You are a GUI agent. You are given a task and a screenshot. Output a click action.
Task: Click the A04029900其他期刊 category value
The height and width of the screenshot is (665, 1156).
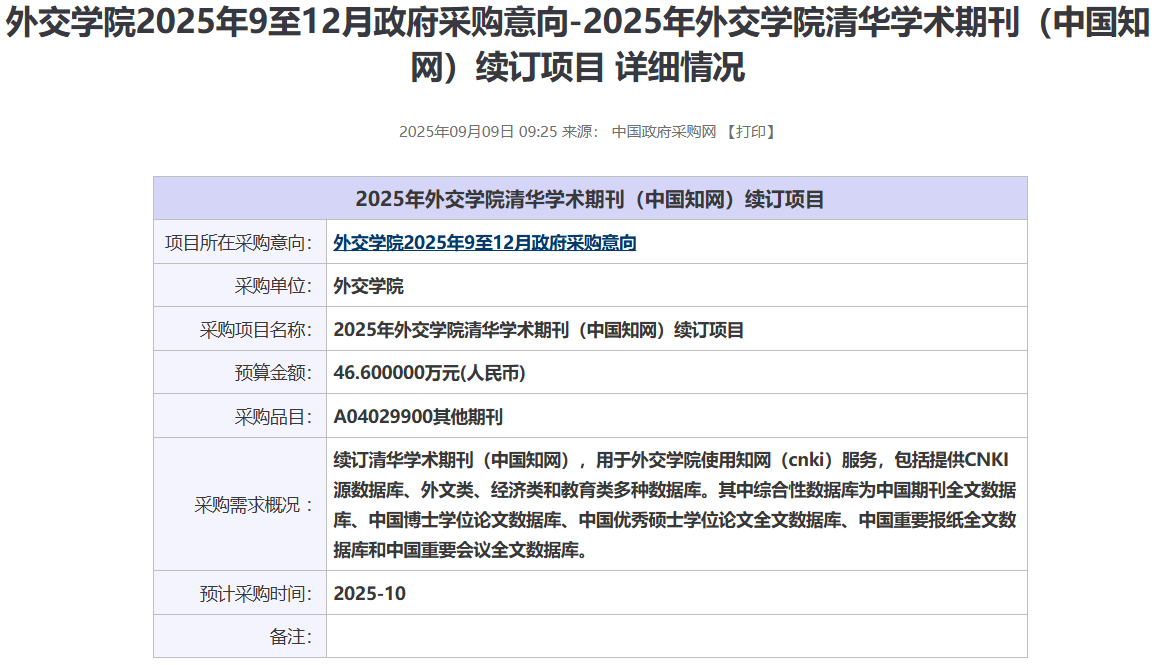(x=418, y=417)
